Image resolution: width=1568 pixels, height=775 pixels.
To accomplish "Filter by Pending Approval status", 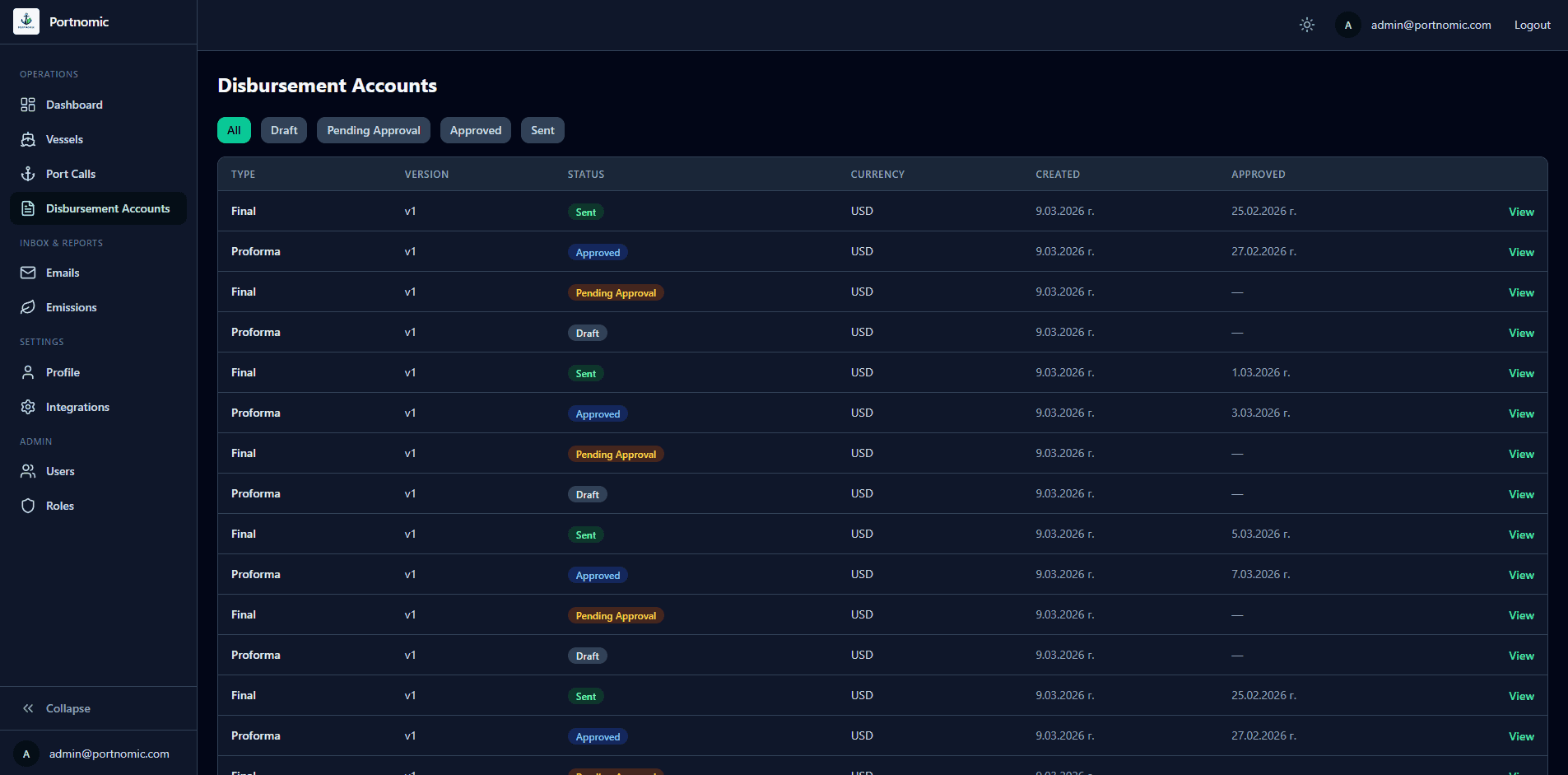I will 374,130.
